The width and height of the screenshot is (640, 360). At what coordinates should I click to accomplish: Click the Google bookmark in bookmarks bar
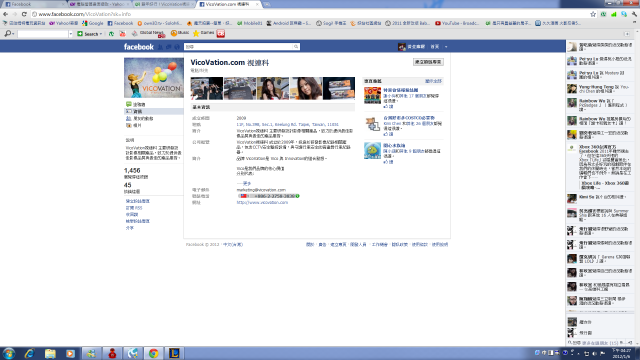pyautogui.click(x=93, y=23)
